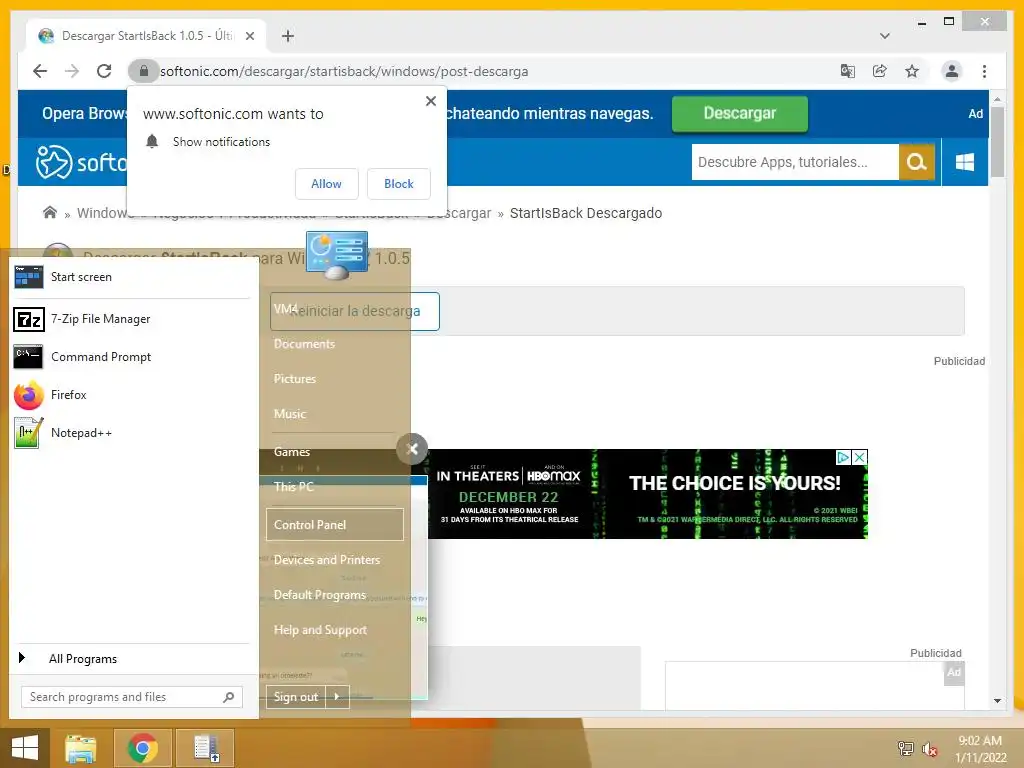Go back in the Chrome browser

point(40,71)
